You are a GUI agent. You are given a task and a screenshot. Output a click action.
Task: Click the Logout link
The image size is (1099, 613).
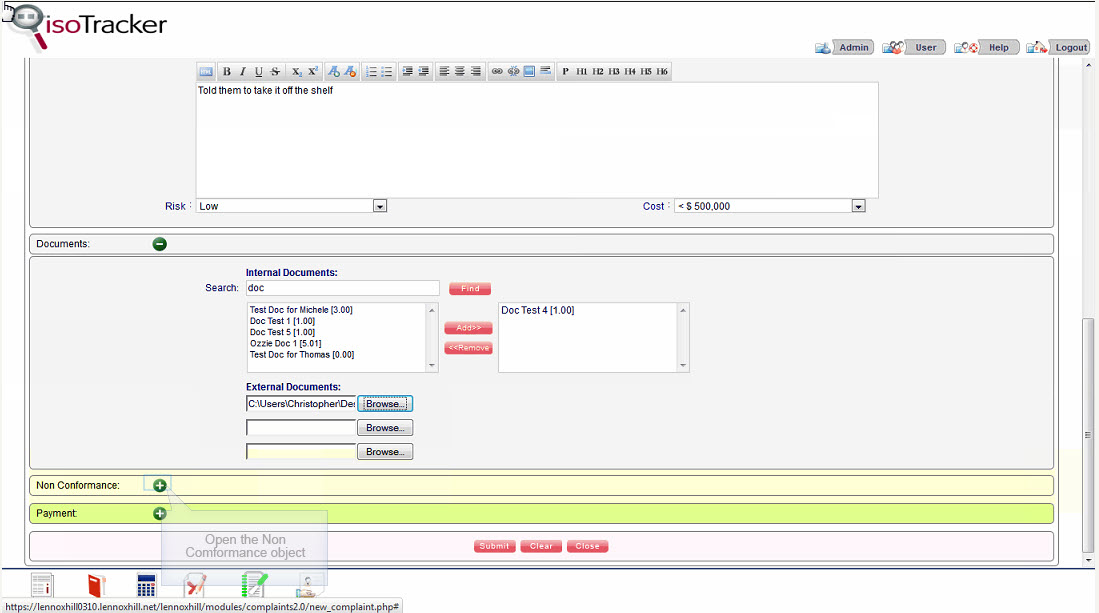(1070, 46)
